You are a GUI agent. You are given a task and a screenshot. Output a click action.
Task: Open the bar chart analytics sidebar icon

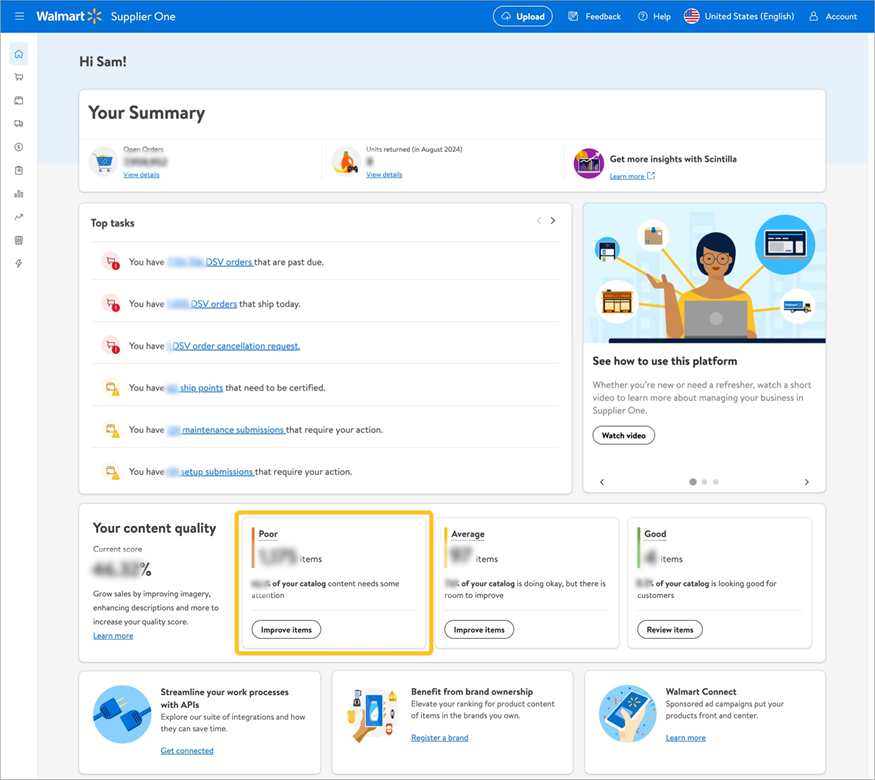pos(19,194)
